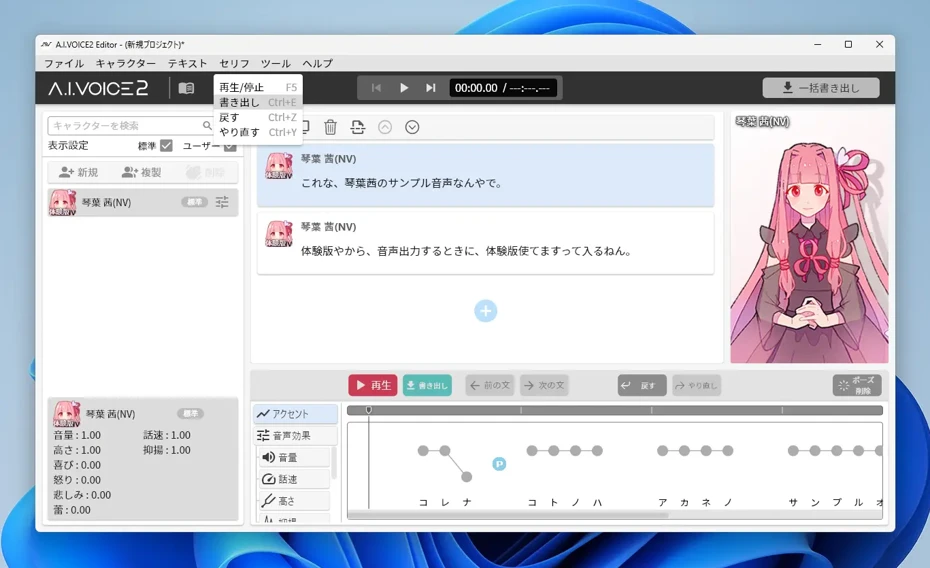Click the 標準 tag in the bottom parameter card
This screenshot has width=930, height=568.
tap(190, 413)
